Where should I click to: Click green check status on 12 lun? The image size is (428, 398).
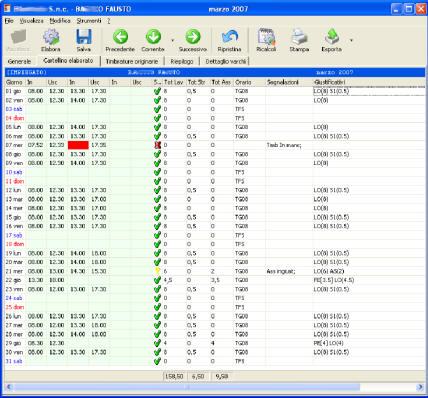pyautogui.click(x=158, y=190)
